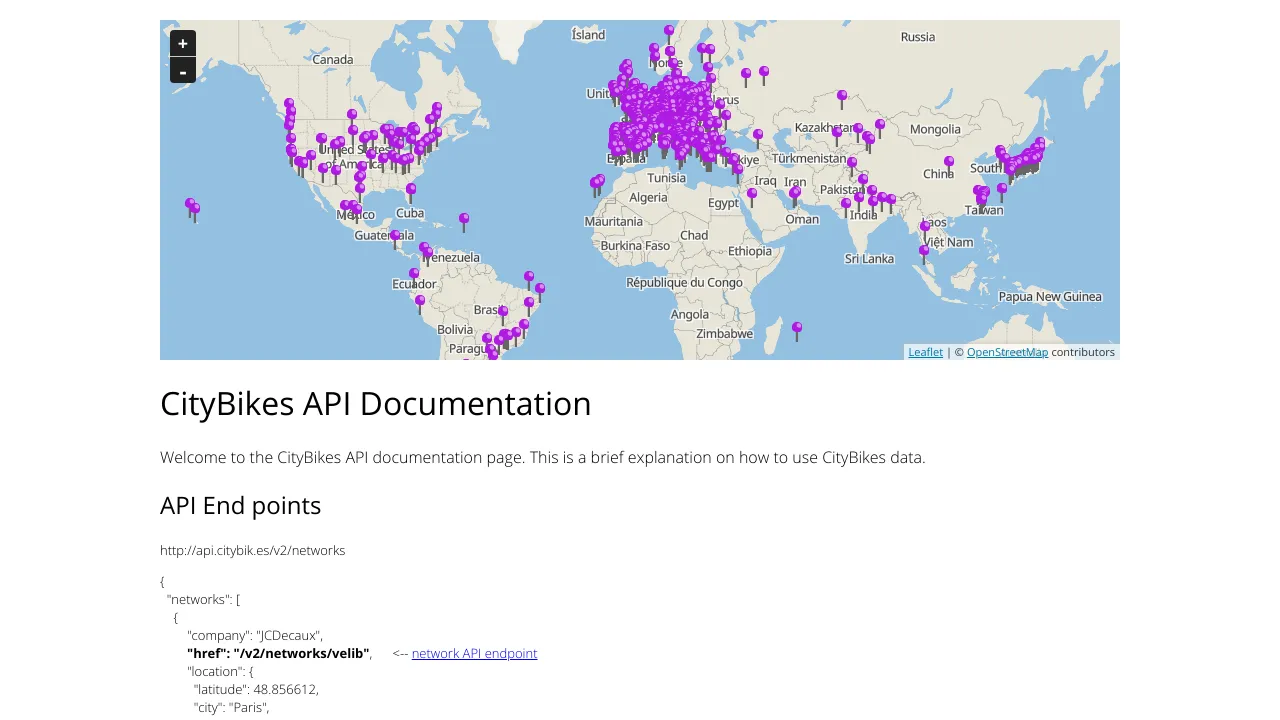Viewport: 1280px width, 720px height.
Task: Click the bold href /v2/networks/velib text
Action: 278,653
